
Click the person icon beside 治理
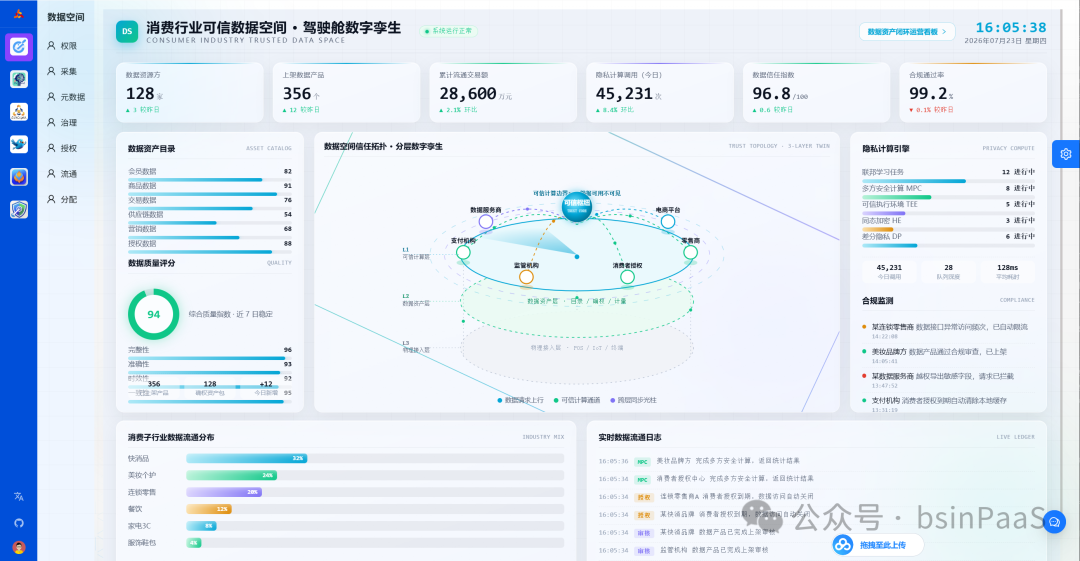coord(51,122)
